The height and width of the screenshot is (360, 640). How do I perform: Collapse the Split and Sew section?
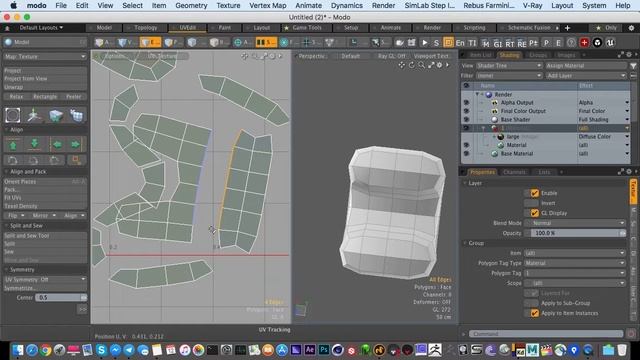7,226
